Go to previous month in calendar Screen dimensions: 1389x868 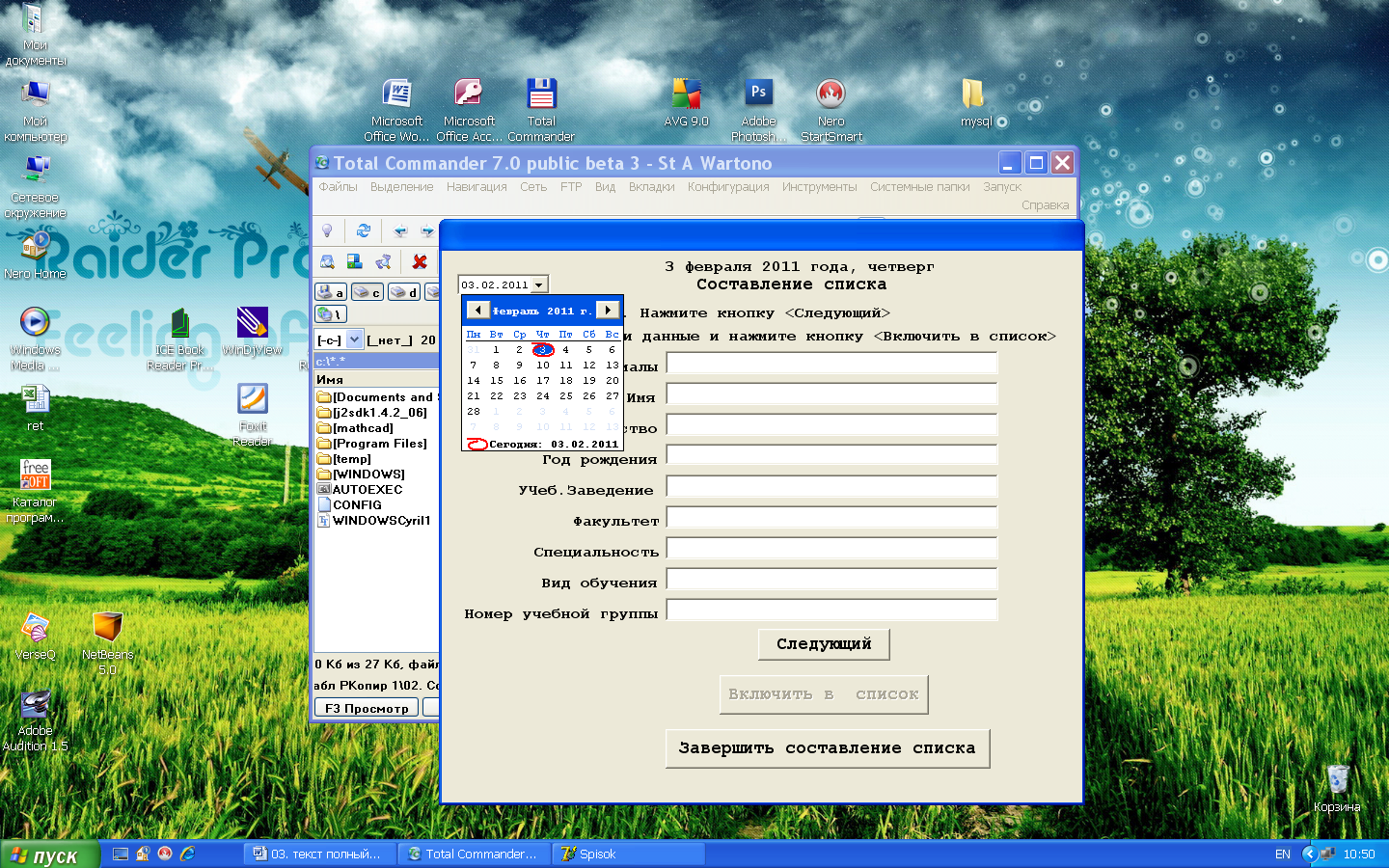coord(478,310)
